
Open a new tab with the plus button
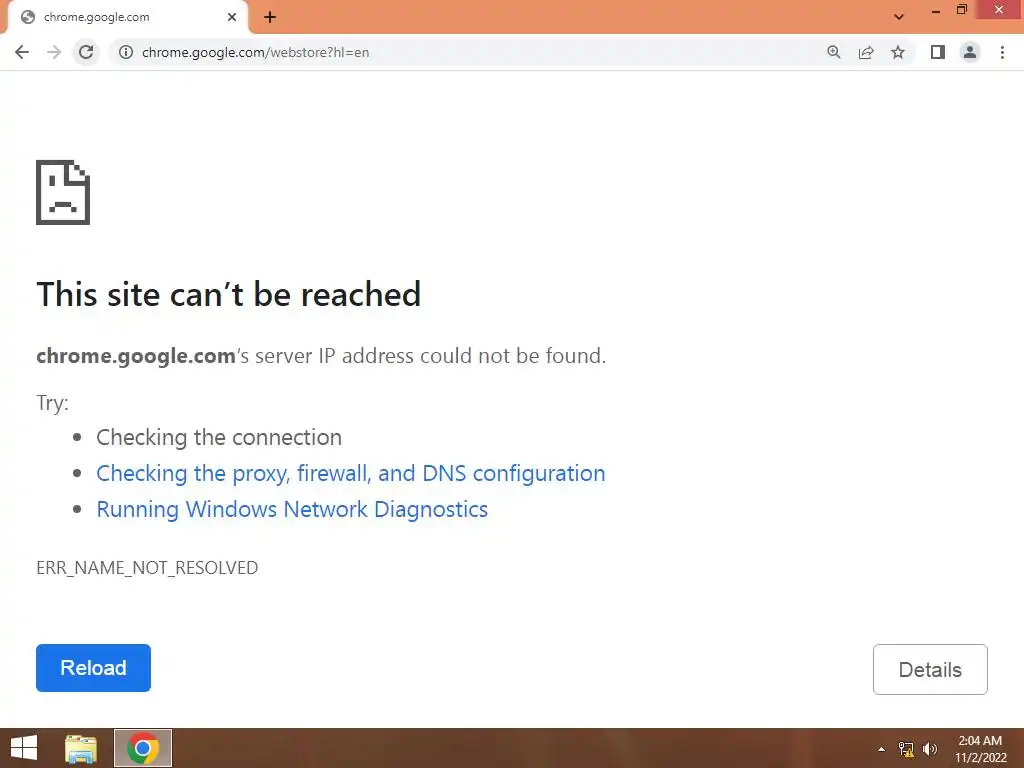pos(270,17)
